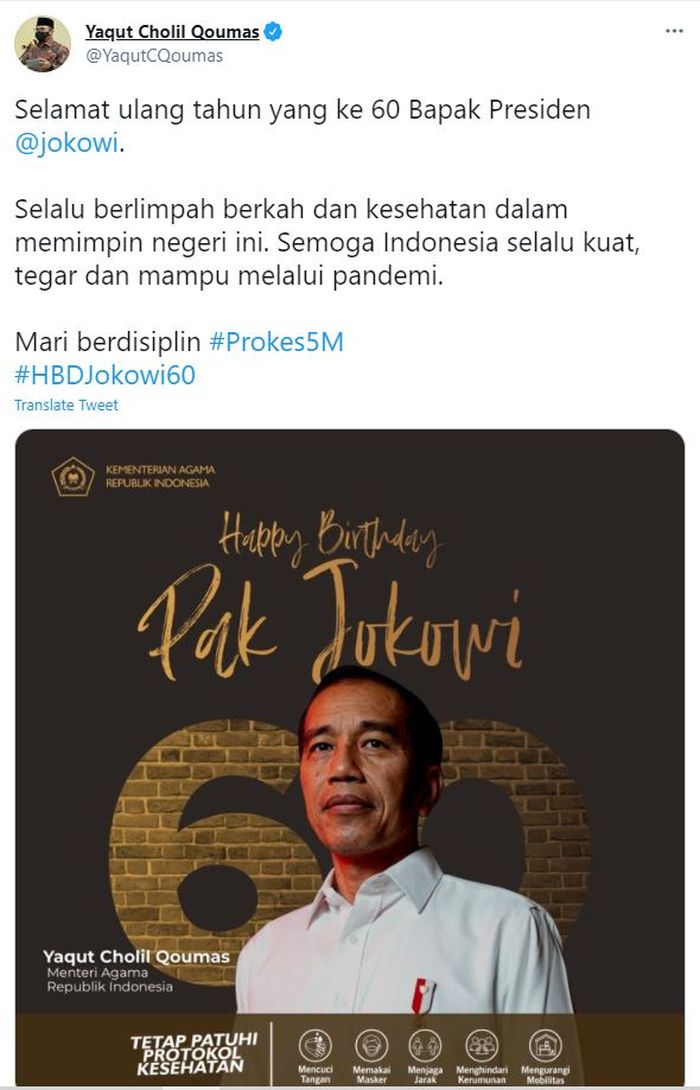Viewport: 700px width, 1090px height.
Task: Click Translate Tweet
Action: click(66, 405)
